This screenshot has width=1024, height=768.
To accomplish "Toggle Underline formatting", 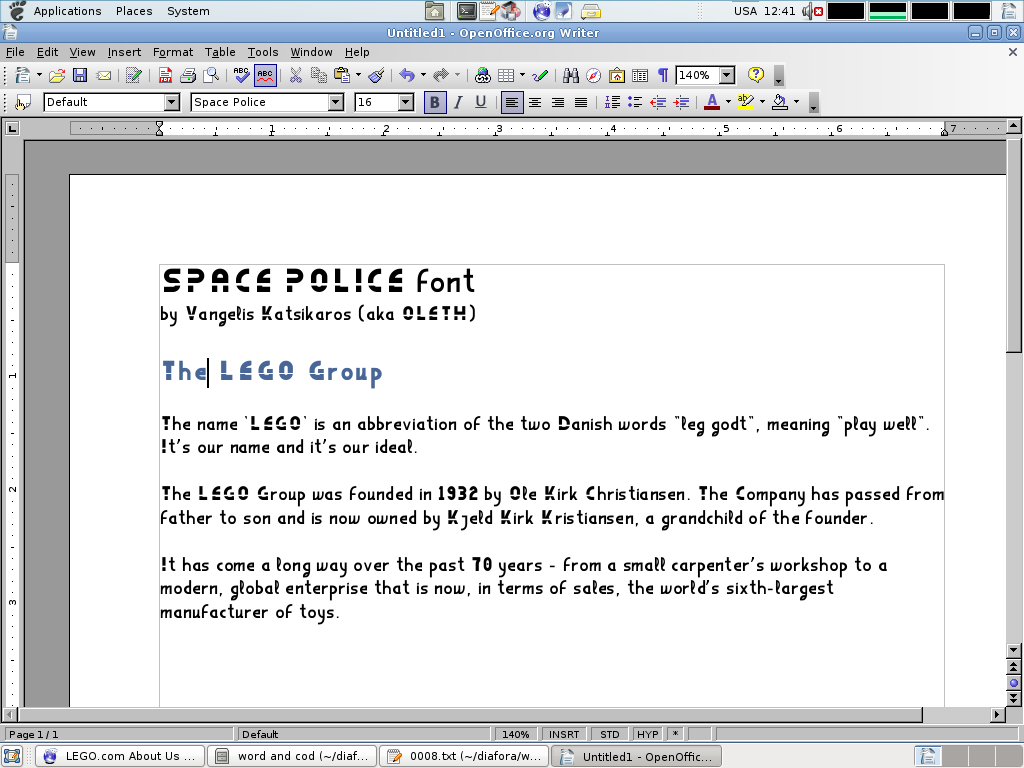I will [x=481, y=103].
